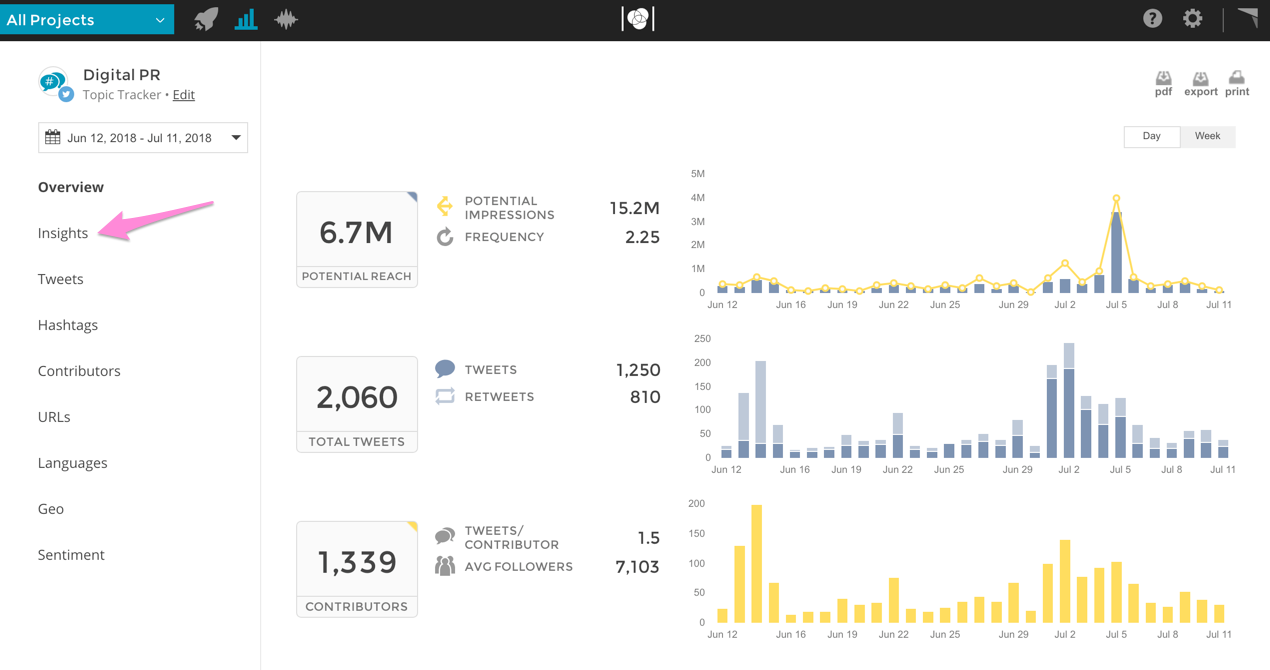1270x670 pixels.
Task: Click the export icon
Action: pos(1200,83)
